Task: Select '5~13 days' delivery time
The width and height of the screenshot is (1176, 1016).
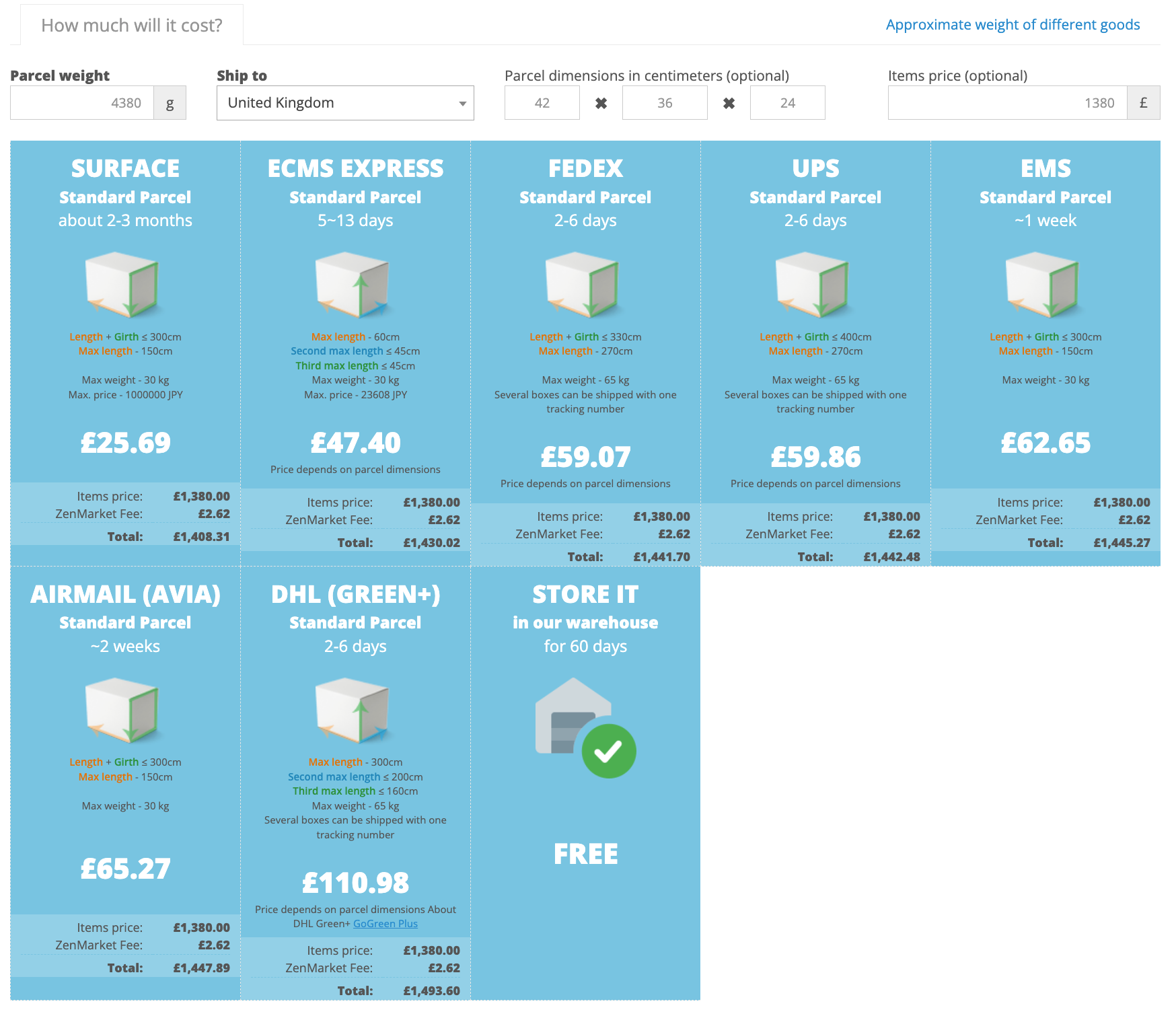Action: point(356,221)
